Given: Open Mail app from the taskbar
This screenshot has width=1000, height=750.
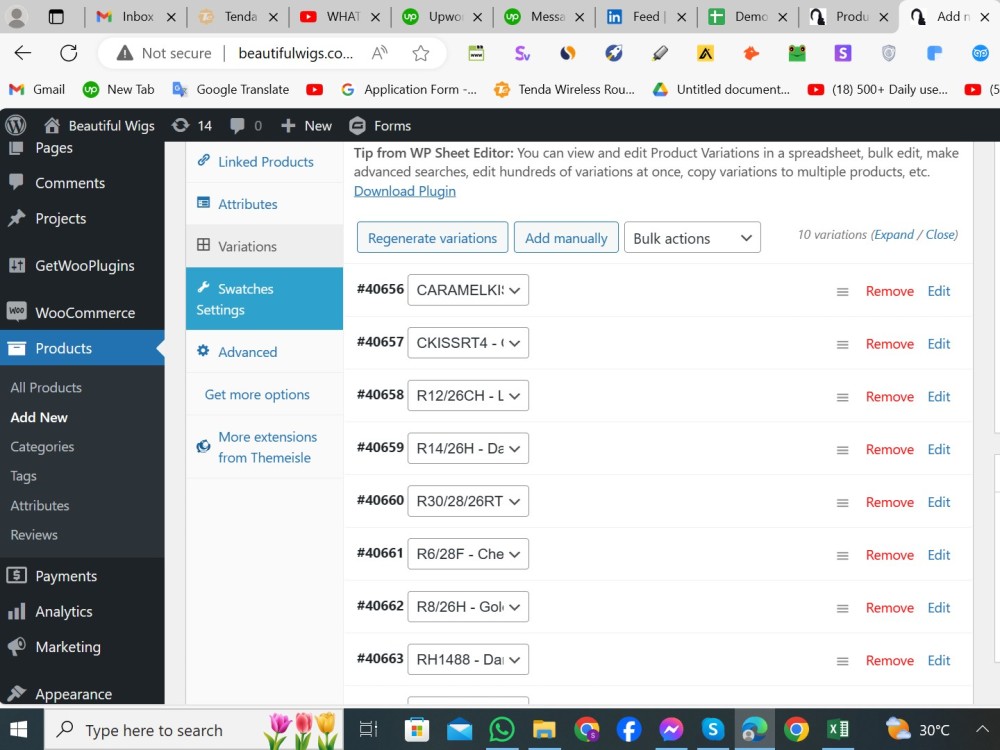Looking at the screenshot, I should tap(459, 729).
